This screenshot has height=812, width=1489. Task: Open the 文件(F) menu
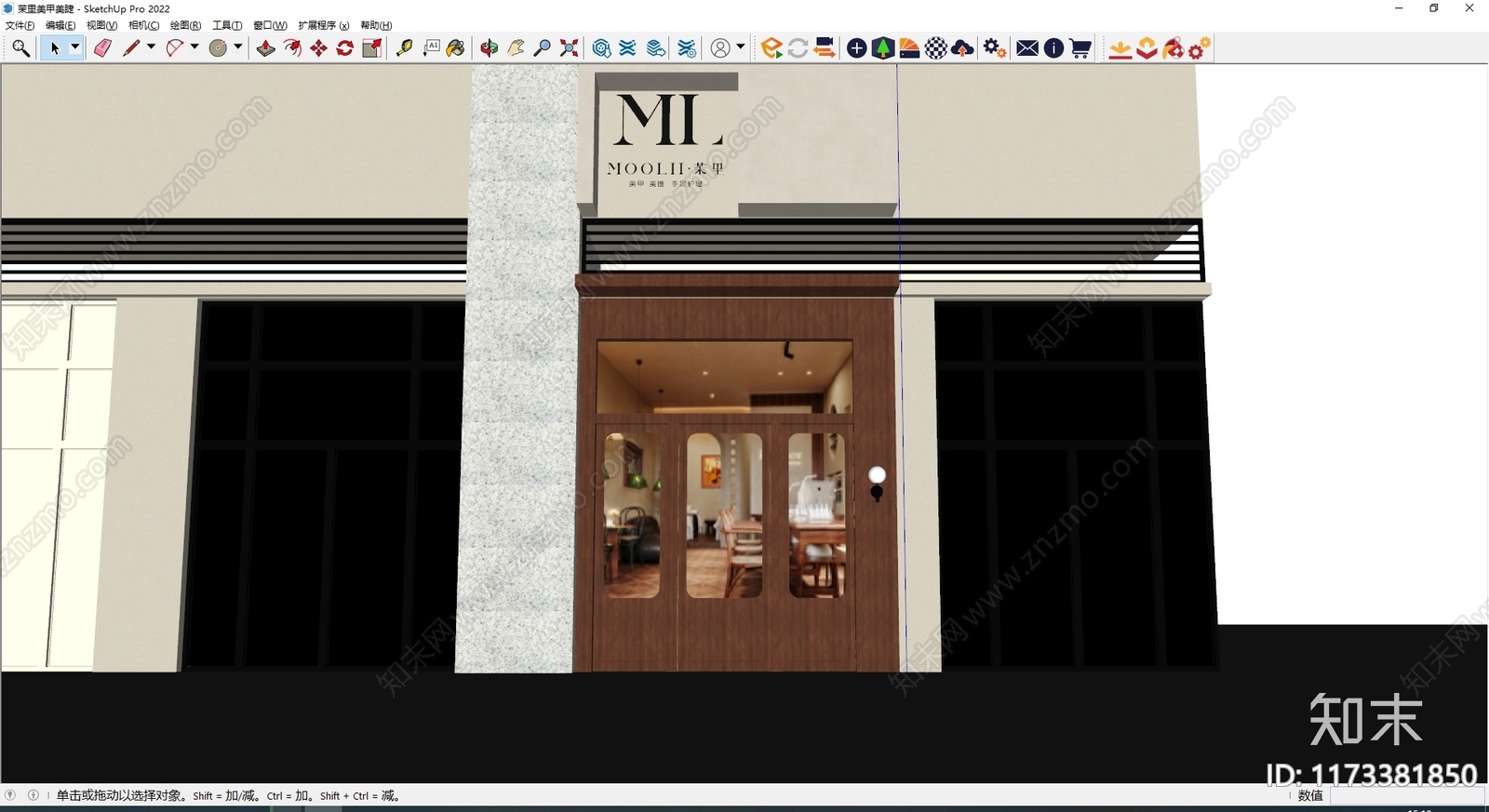pyautogui.click(x=20, y=25)
